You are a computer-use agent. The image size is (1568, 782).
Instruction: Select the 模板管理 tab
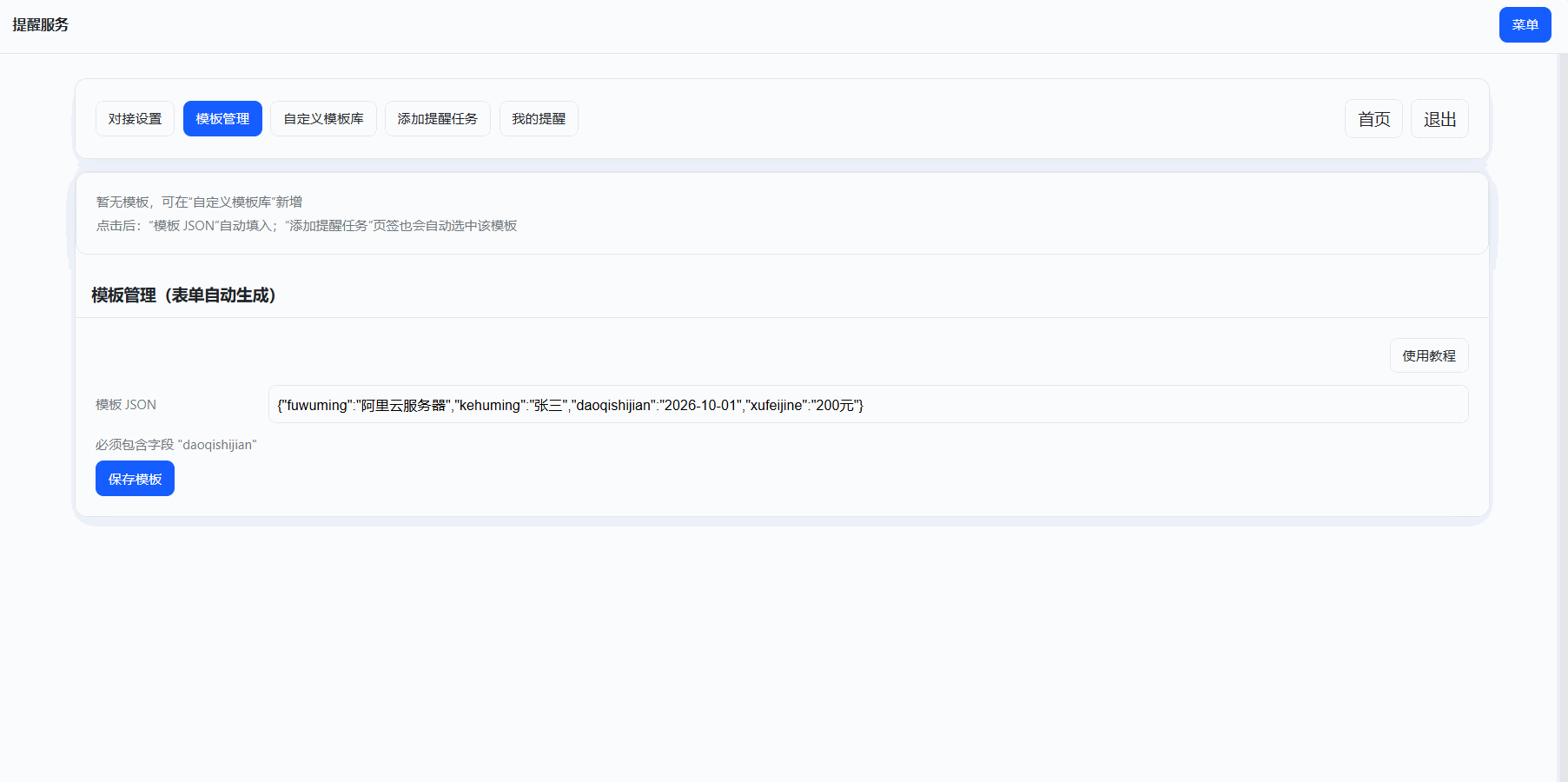(x=222, y=119)
